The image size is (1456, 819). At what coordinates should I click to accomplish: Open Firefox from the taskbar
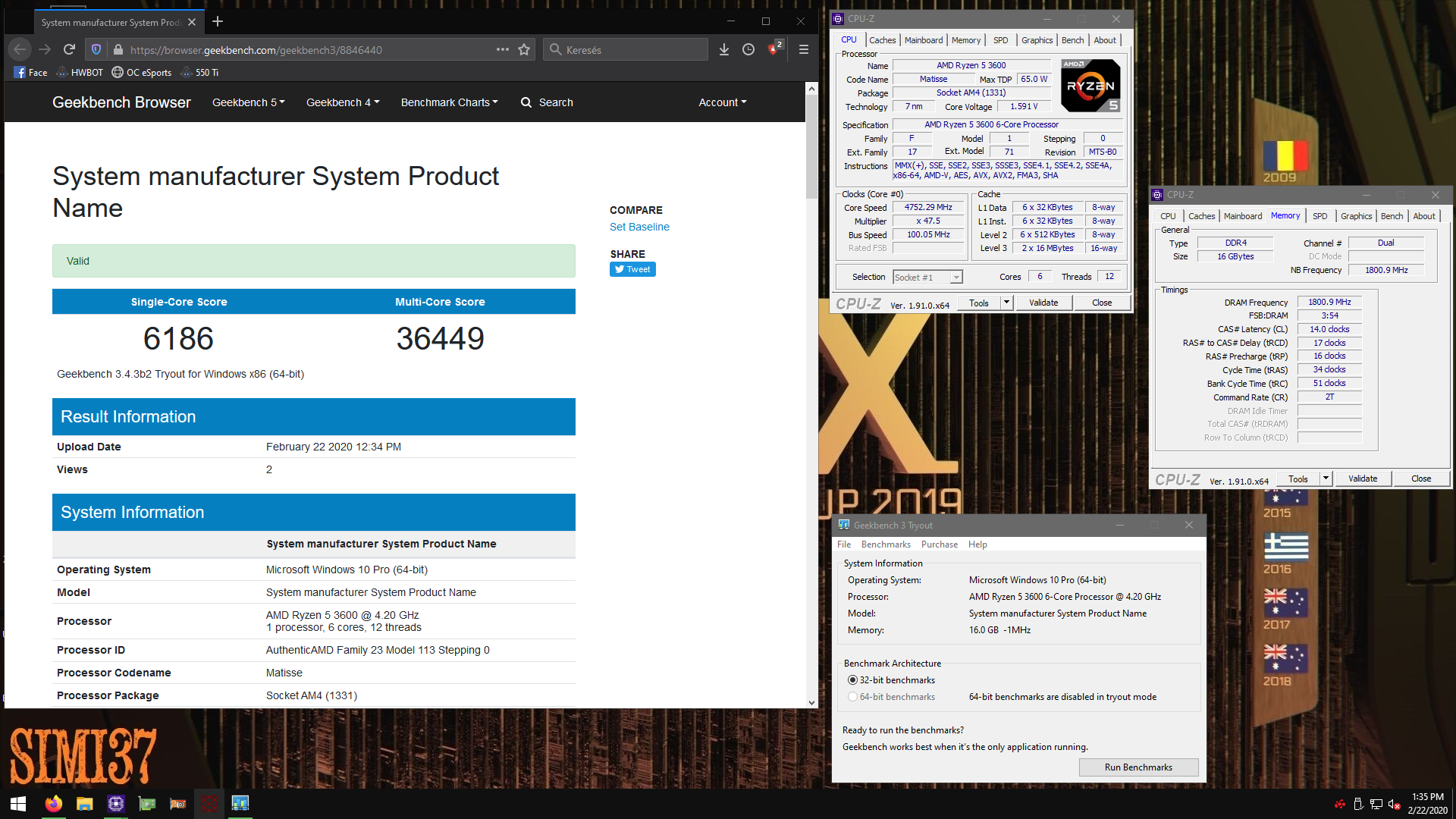click(53, 804)
